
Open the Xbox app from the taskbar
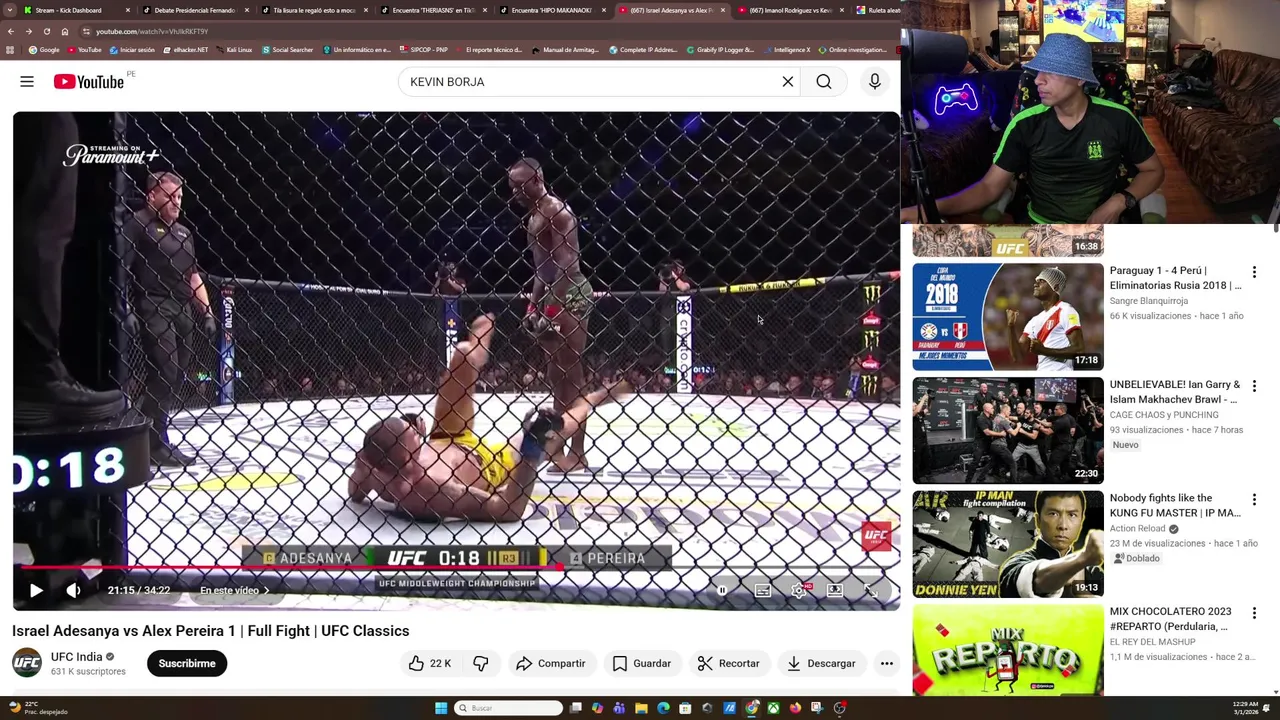click(x=773, y=708)
